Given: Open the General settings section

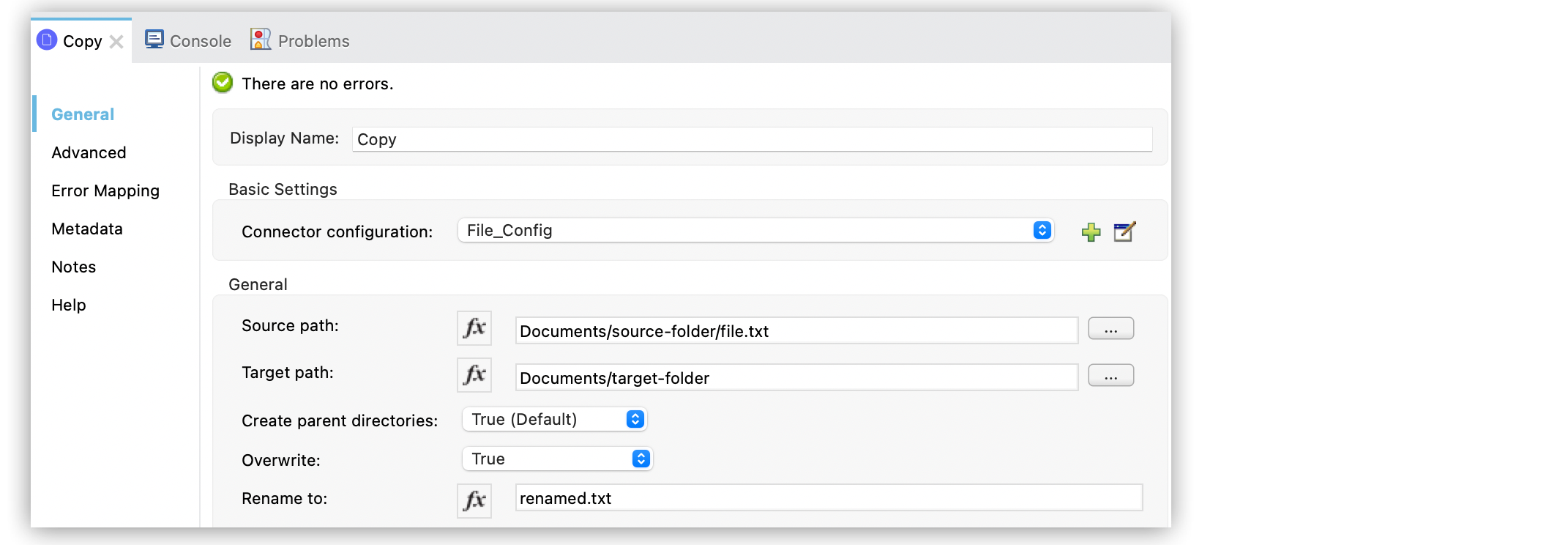Looking at the screenshot, I should click(83, 114).
